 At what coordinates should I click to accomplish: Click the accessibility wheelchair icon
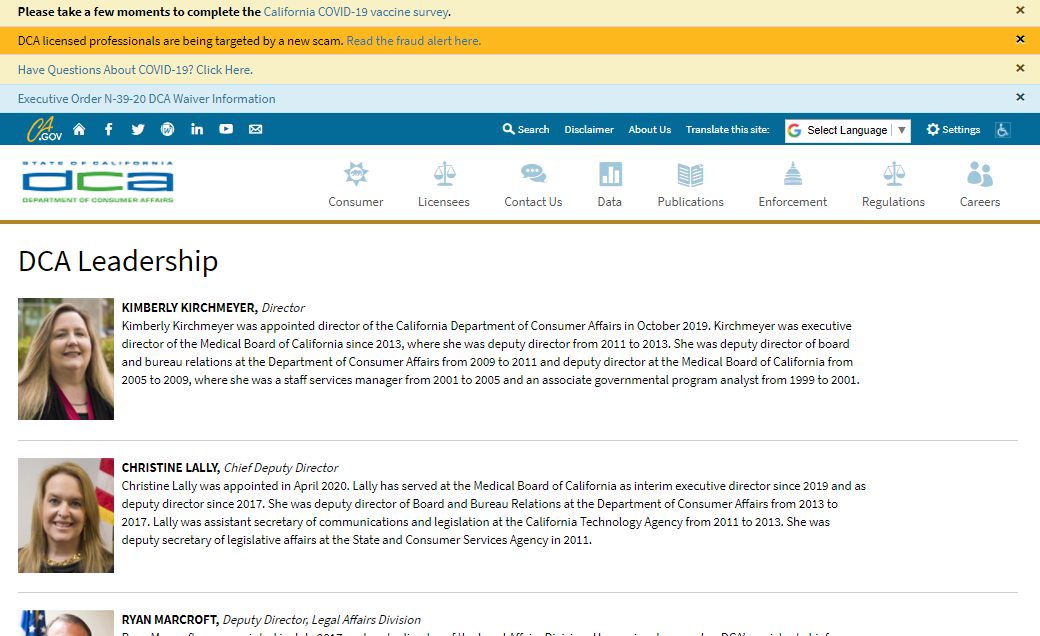(x=1003, y=129)
